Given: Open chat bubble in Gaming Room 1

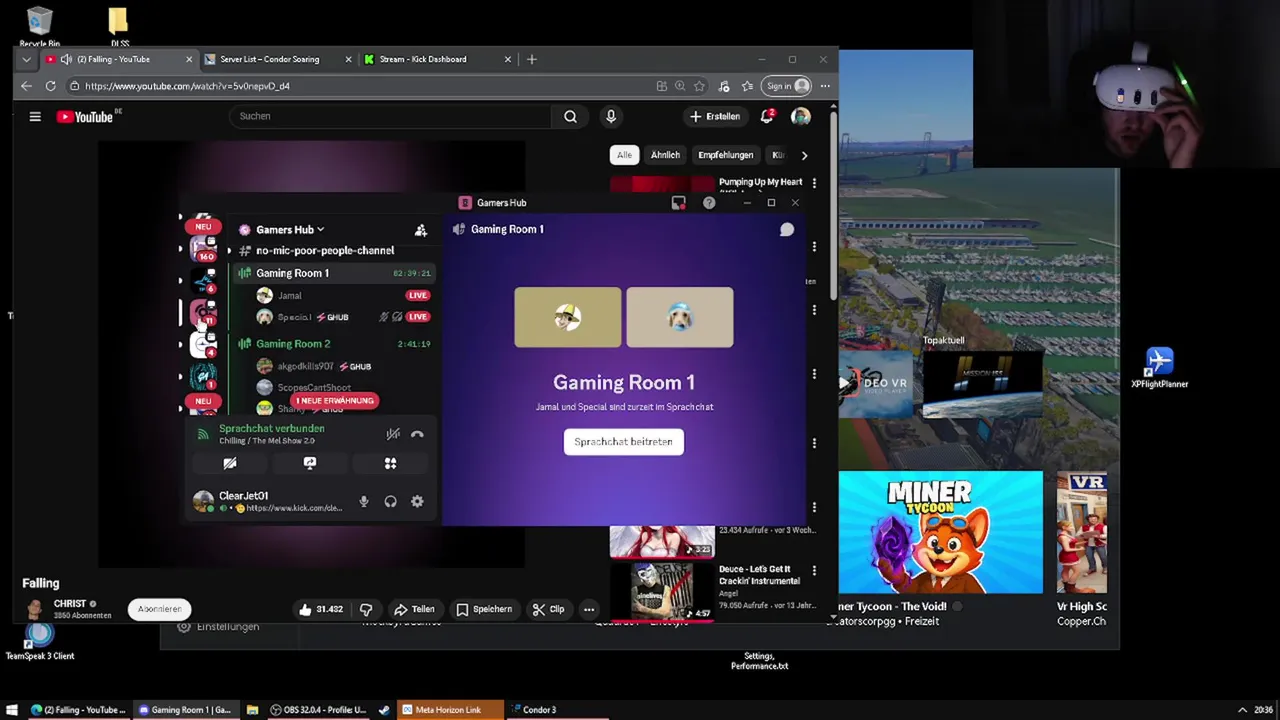Looking at the screenshot, I should (787, 230).
